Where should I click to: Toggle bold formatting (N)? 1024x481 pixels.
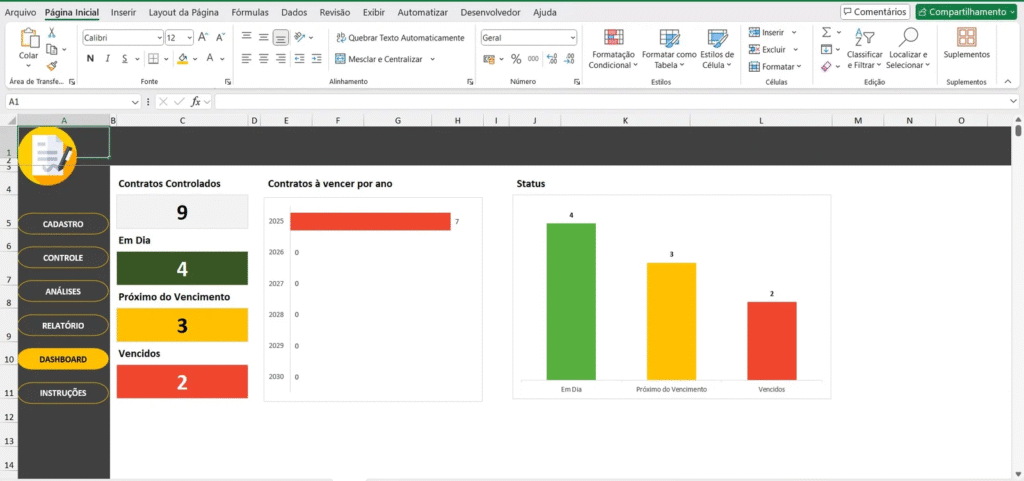coord(90,59)
